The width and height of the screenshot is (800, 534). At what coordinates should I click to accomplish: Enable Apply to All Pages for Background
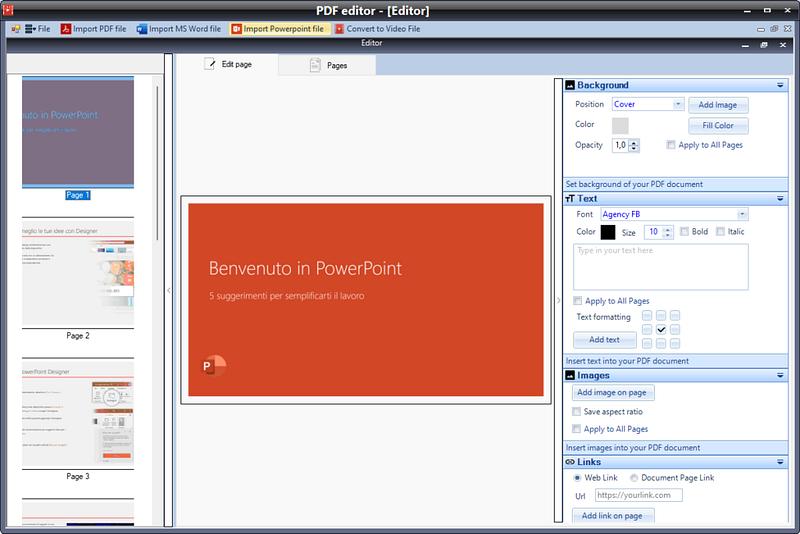point(671,145)
